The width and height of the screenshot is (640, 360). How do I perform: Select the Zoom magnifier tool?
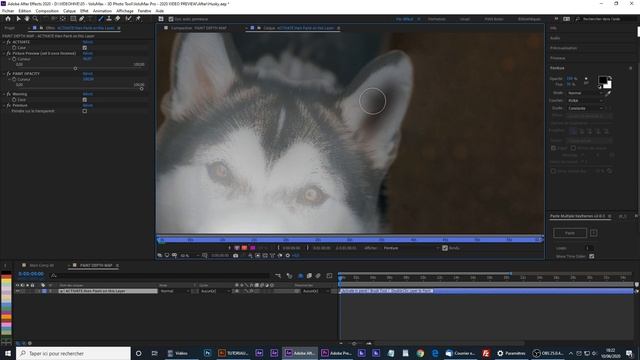coord(36,19)
